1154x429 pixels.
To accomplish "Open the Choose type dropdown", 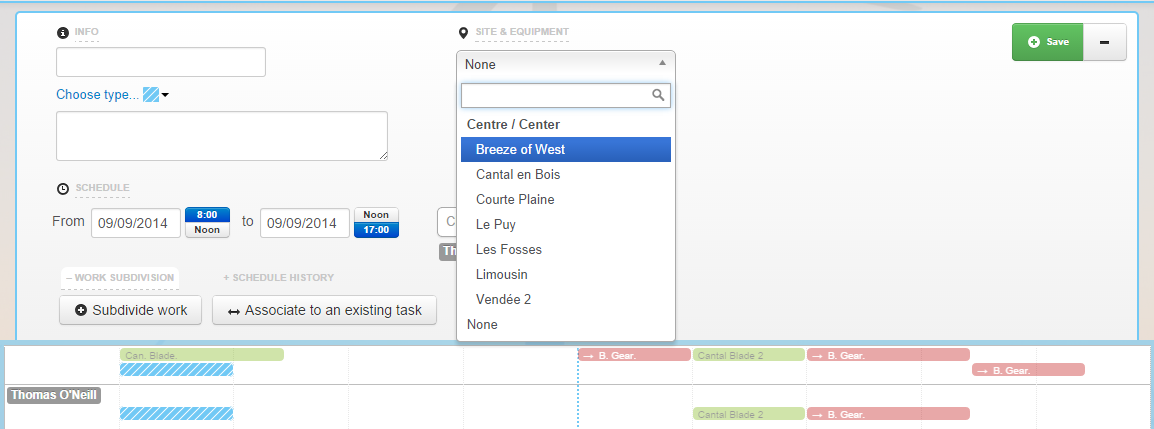I will [98, 95].
